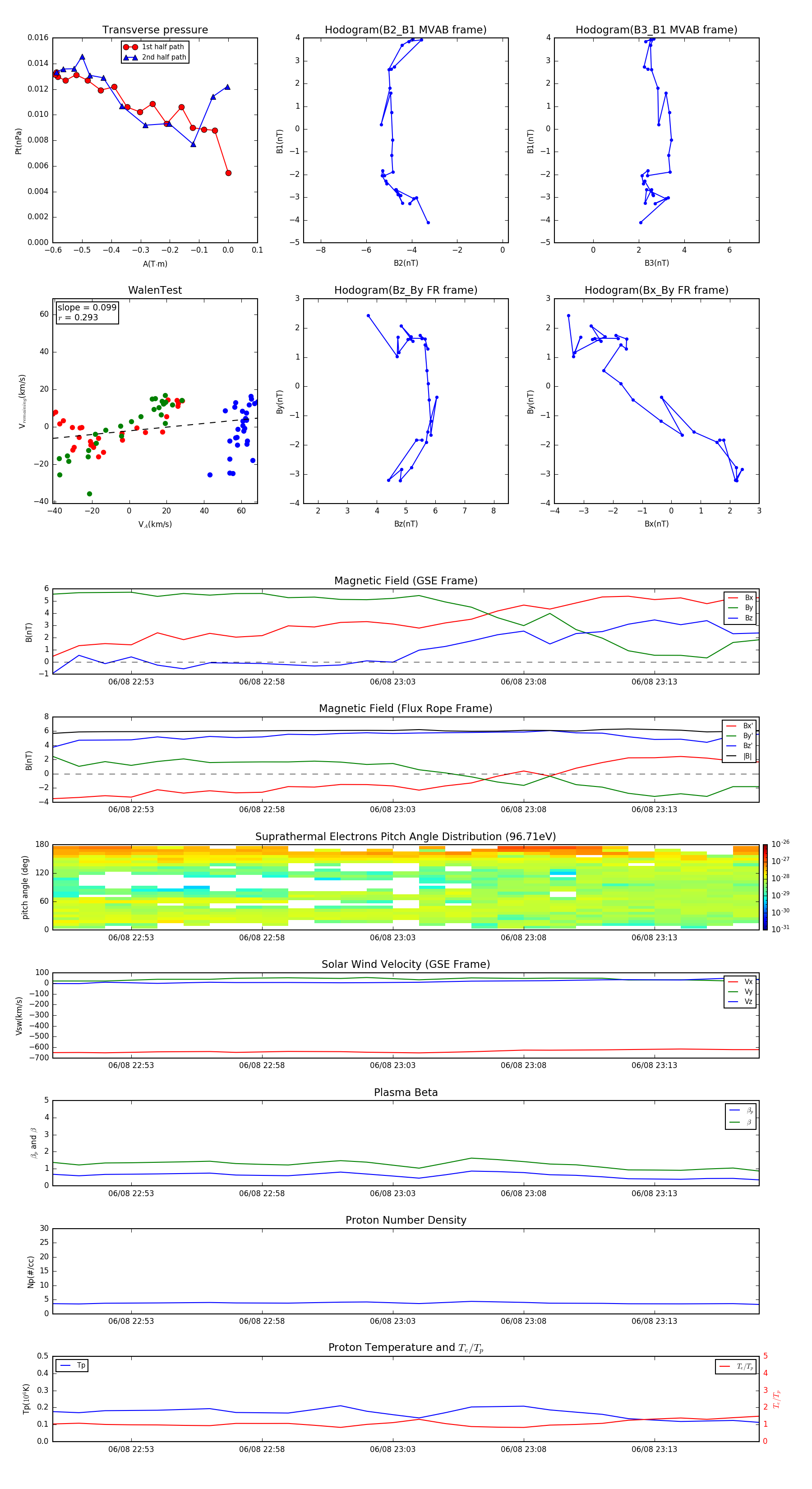Click 'Np(#/cc)' axis label
Image resolution: width=812 pixels, height=1489 pixels.
pyautogui.click(x=31, y=1272)
